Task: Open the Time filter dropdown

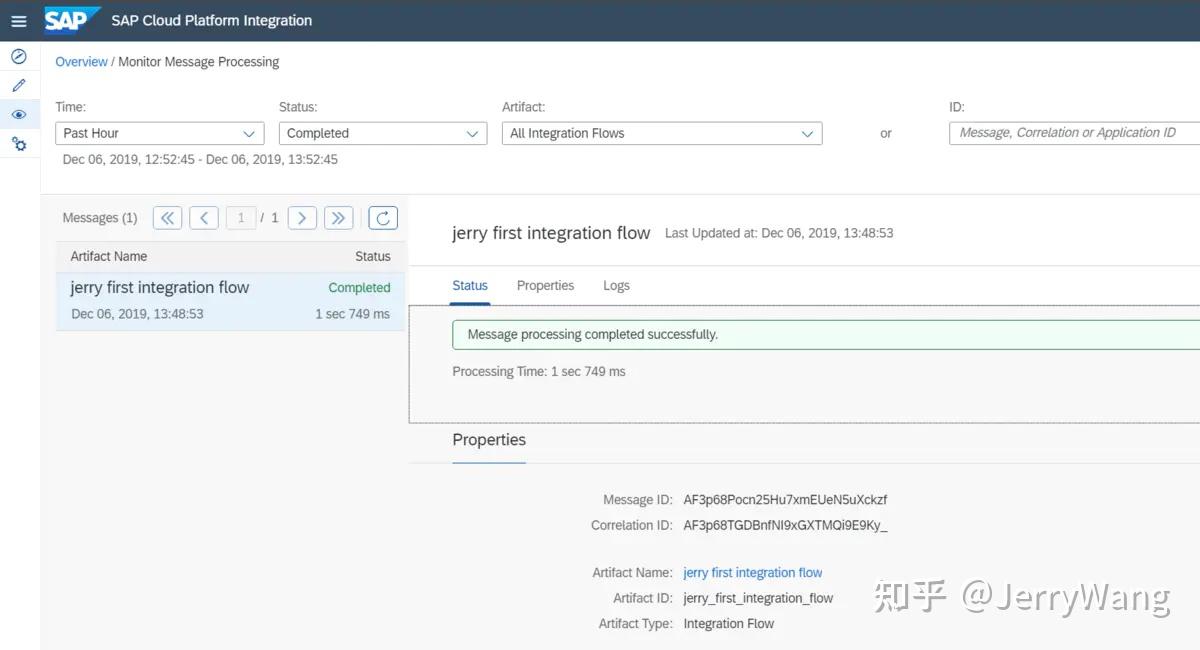Action: coord(159,132)
